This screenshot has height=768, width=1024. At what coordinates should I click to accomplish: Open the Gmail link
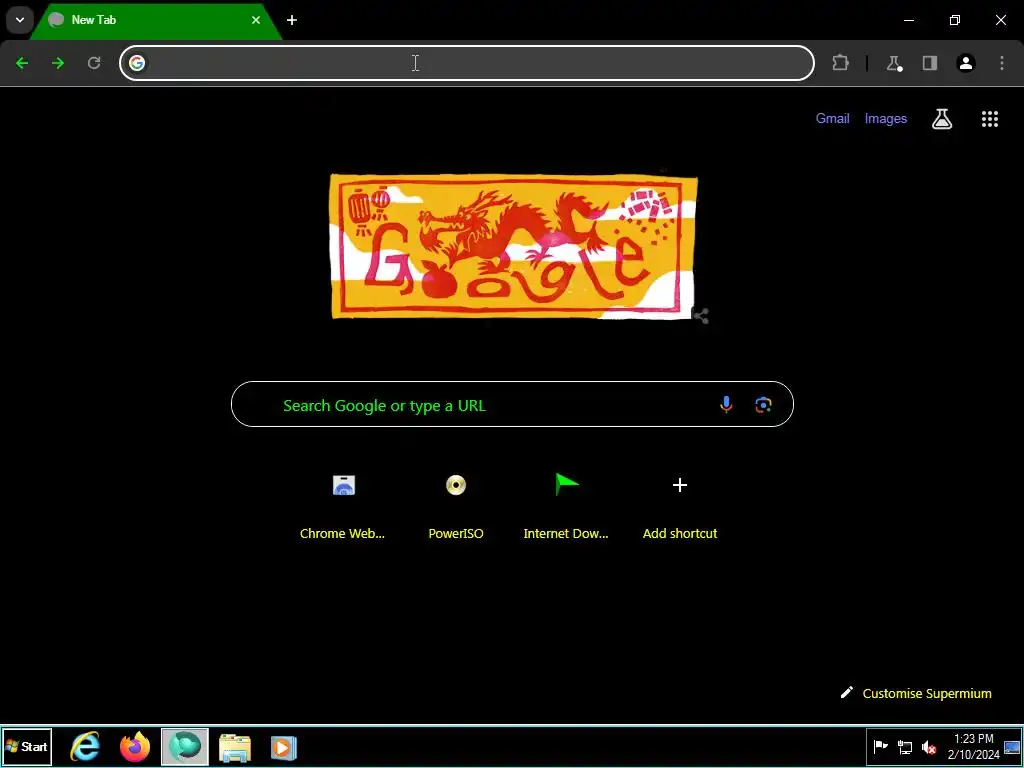tap(833, 118)
